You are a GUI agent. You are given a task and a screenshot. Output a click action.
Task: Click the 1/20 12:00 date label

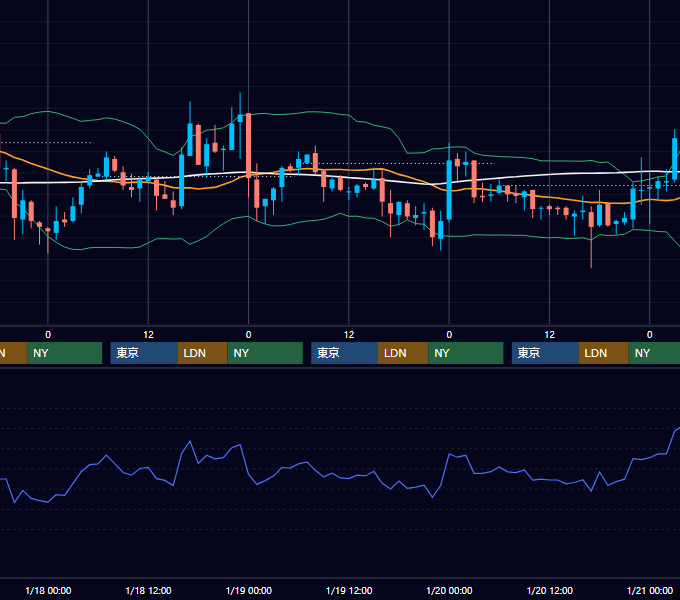tap(549, 590)
